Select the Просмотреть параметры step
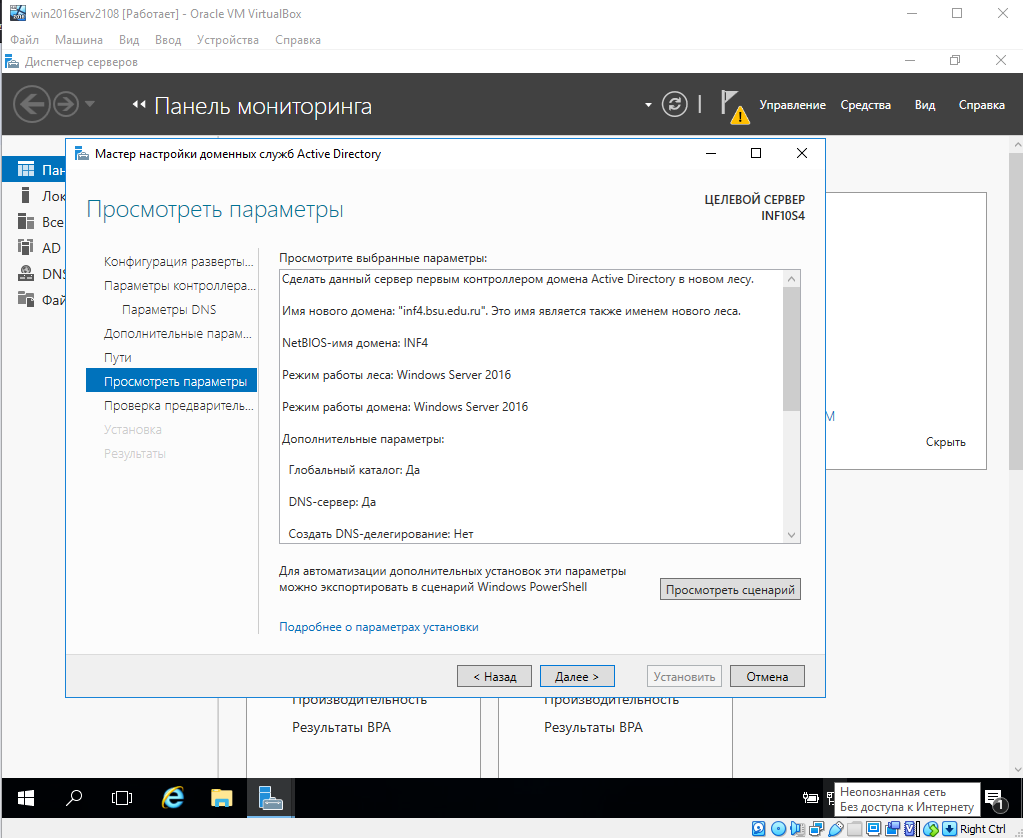 click(x=172, y=381)
